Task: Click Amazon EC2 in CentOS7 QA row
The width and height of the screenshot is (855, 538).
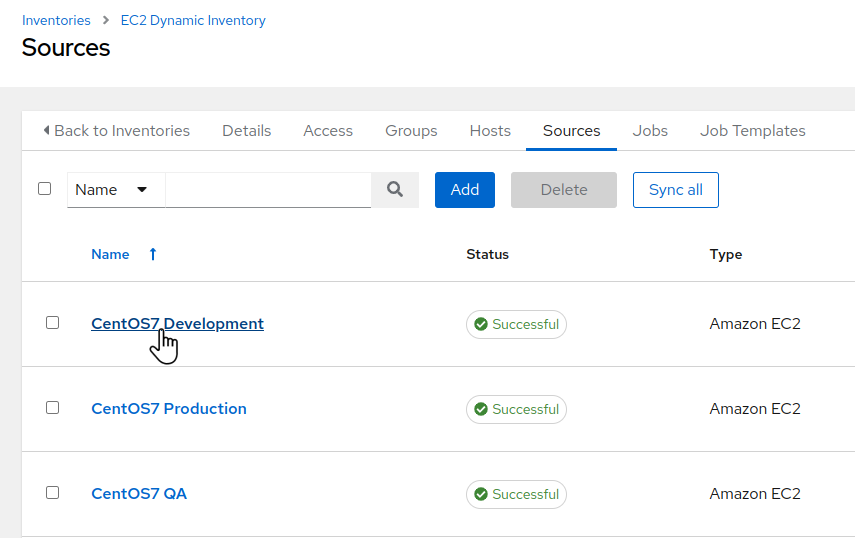Action: tap(755, 494)
